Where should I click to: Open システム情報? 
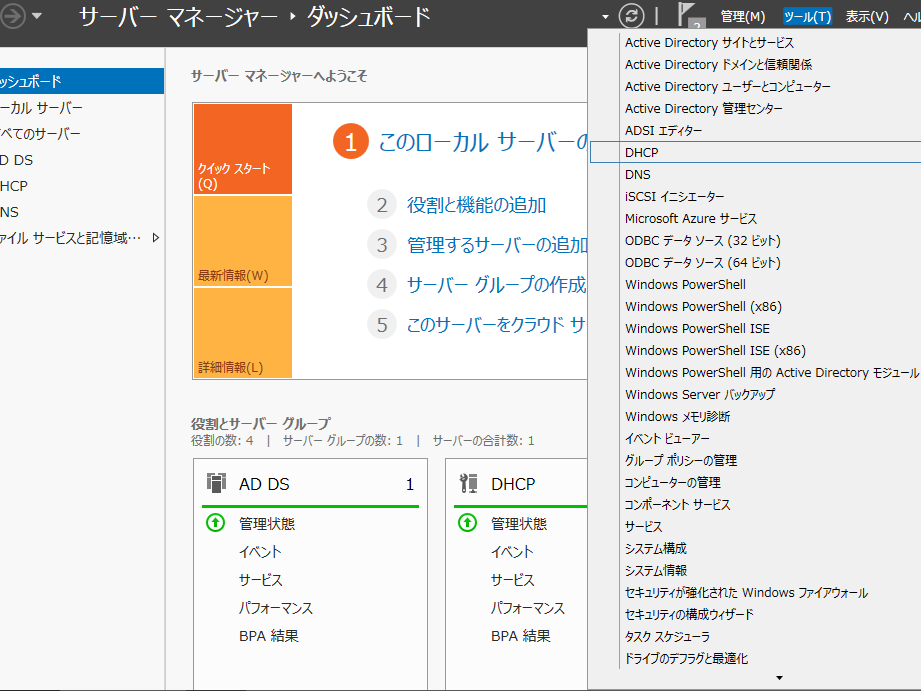click(x=656, y=570)
